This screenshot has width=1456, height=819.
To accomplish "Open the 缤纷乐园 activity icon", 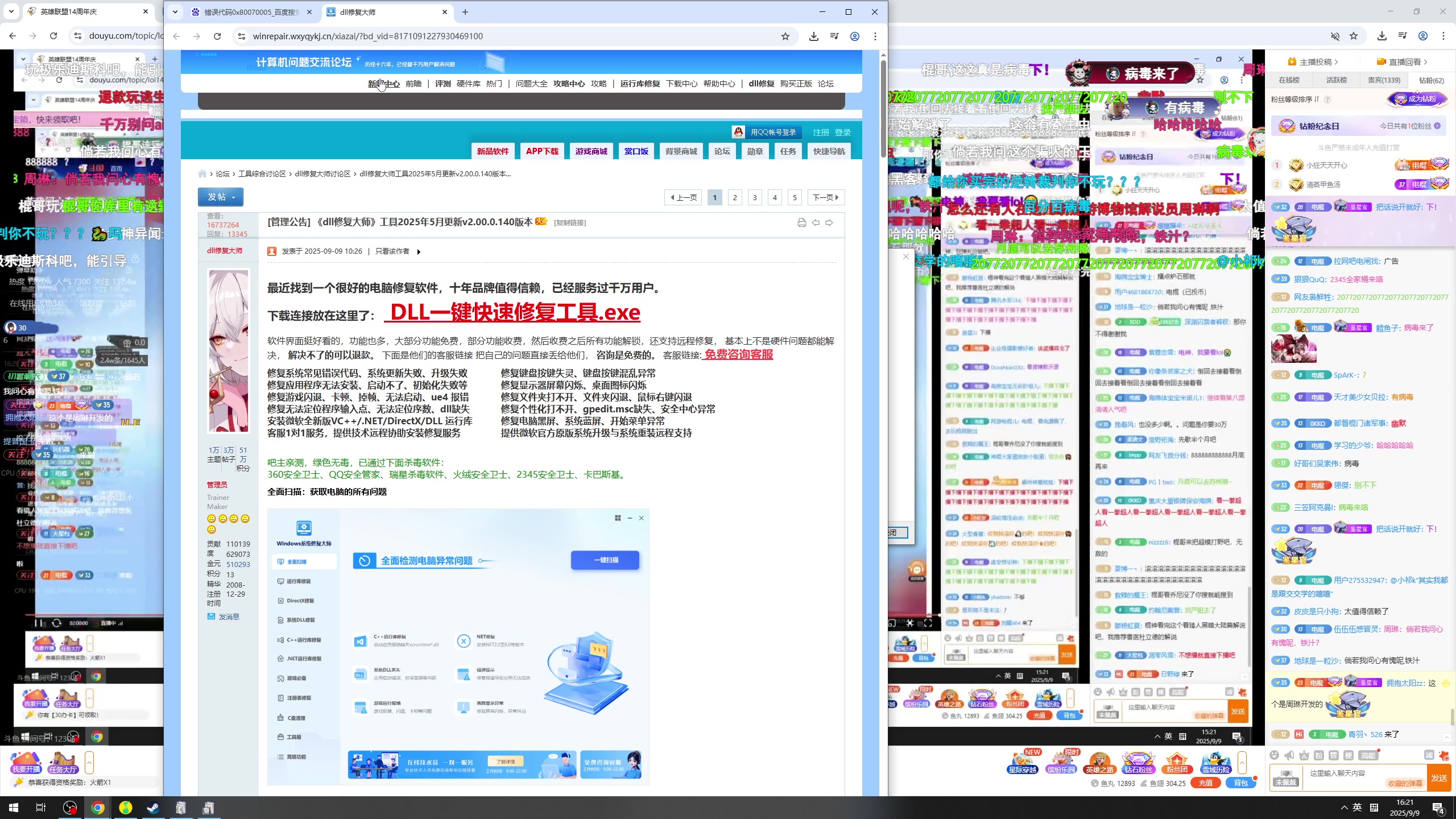I will pos(1061,762).
